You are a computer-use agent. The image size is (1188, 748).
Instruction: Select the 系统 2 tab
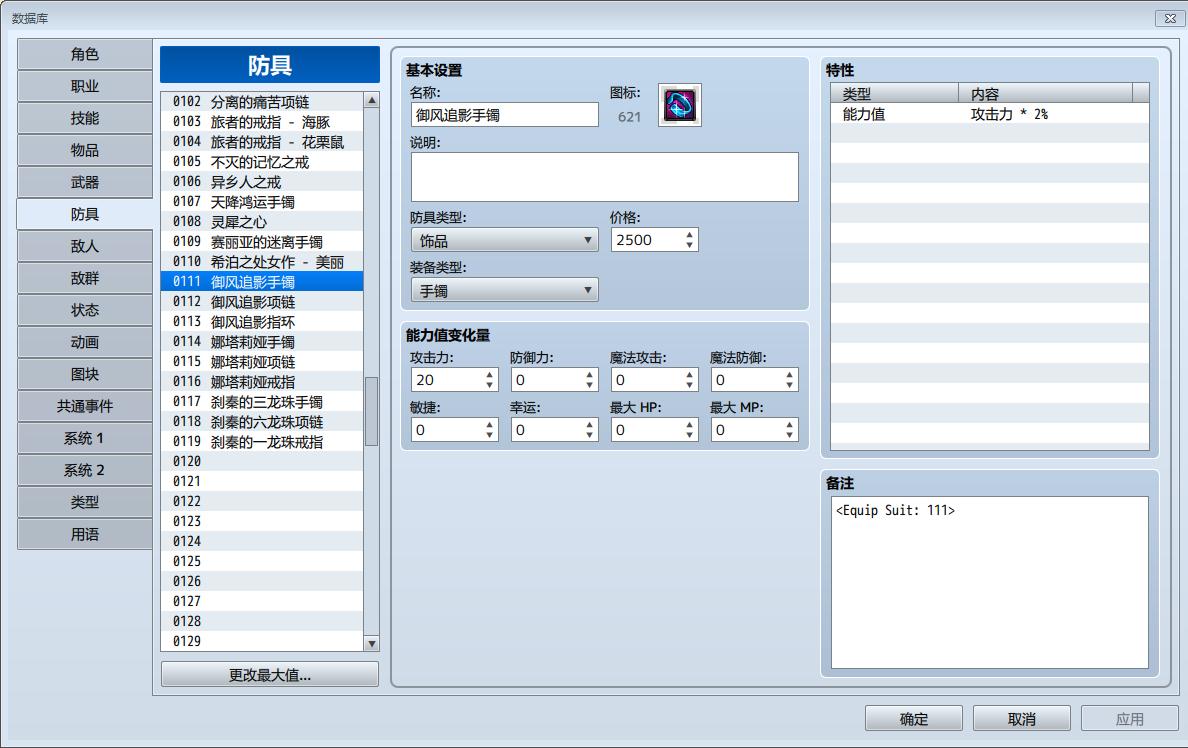85,470
